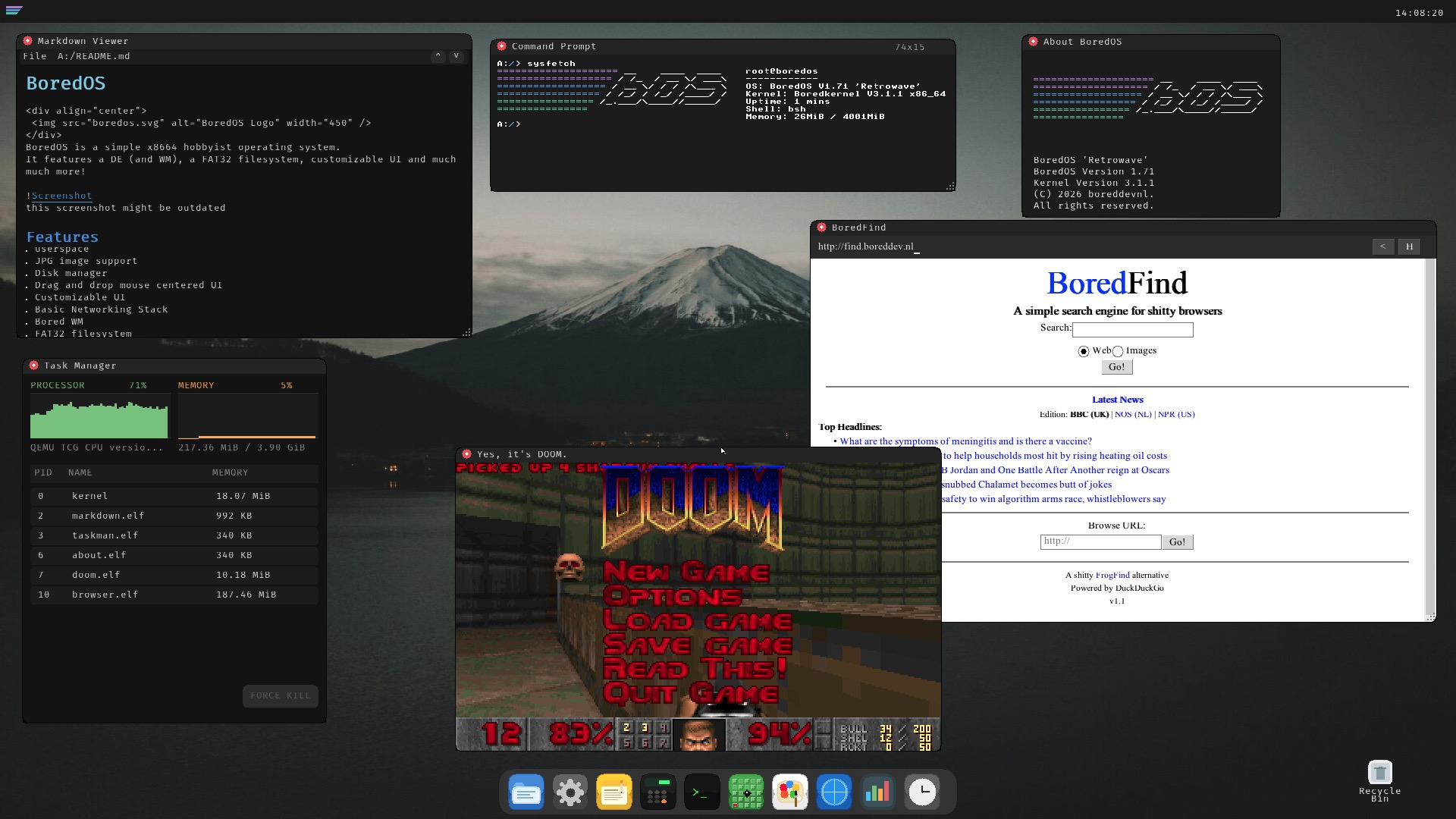The height and width of the screenshot is (819, 1456).
Task: Select the Web search radio button
Action: coord(1084,351)
